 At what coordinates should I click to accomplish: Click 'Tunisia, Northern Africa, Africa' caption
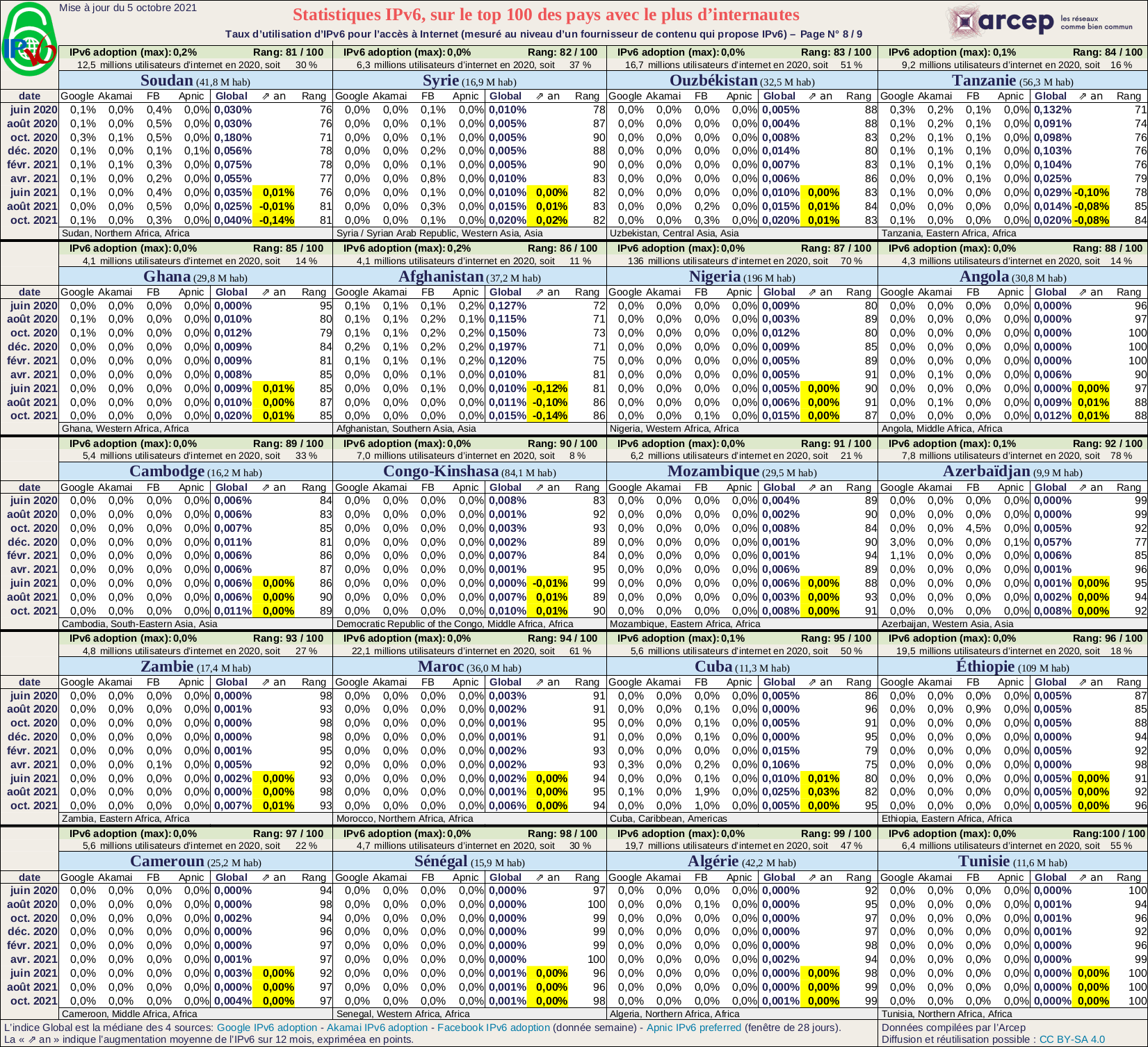947,1014
